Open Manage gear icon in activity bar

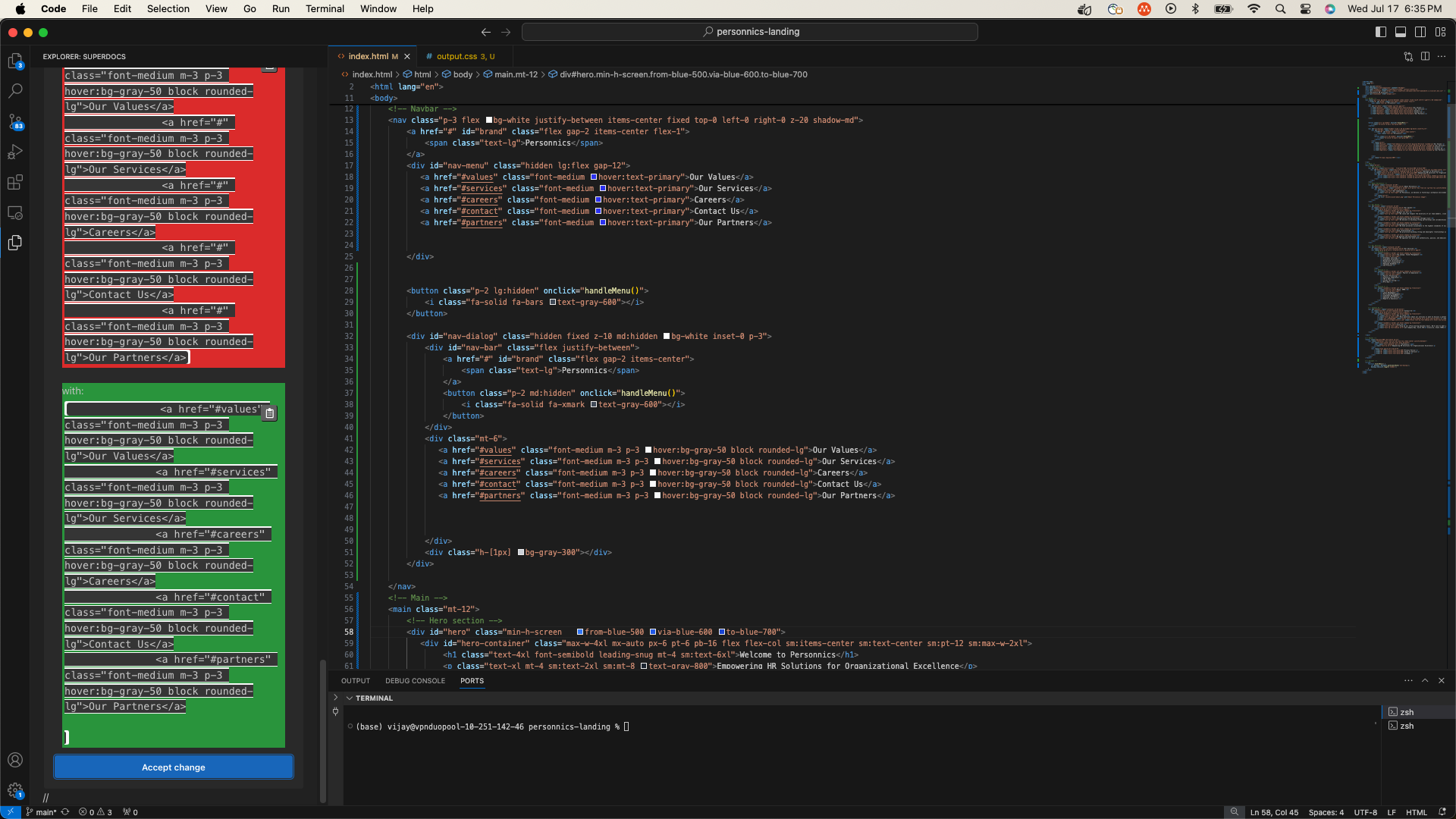(x=15, y=790)
